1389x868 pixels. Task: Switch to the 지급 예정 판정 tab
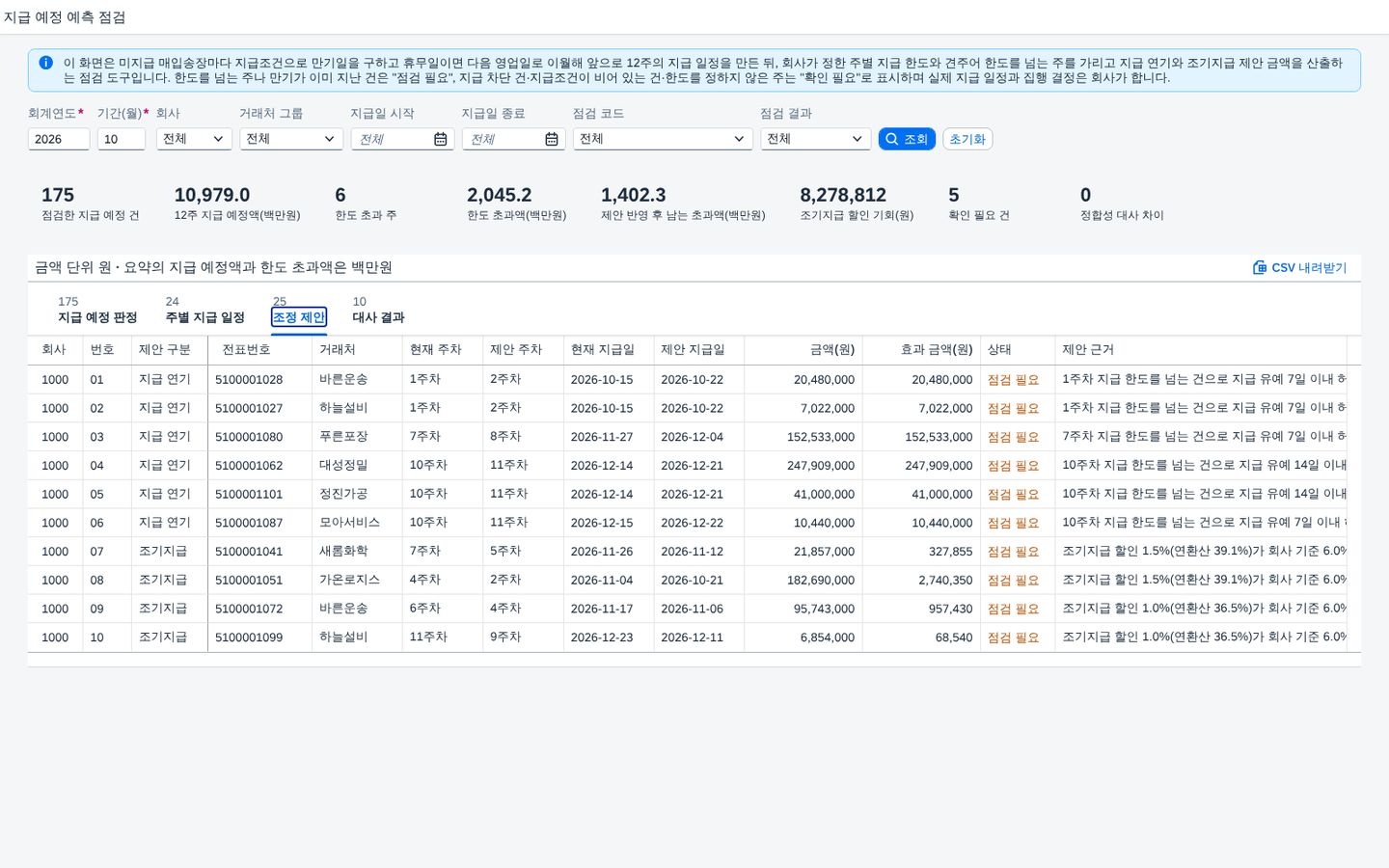coord(97,310)
